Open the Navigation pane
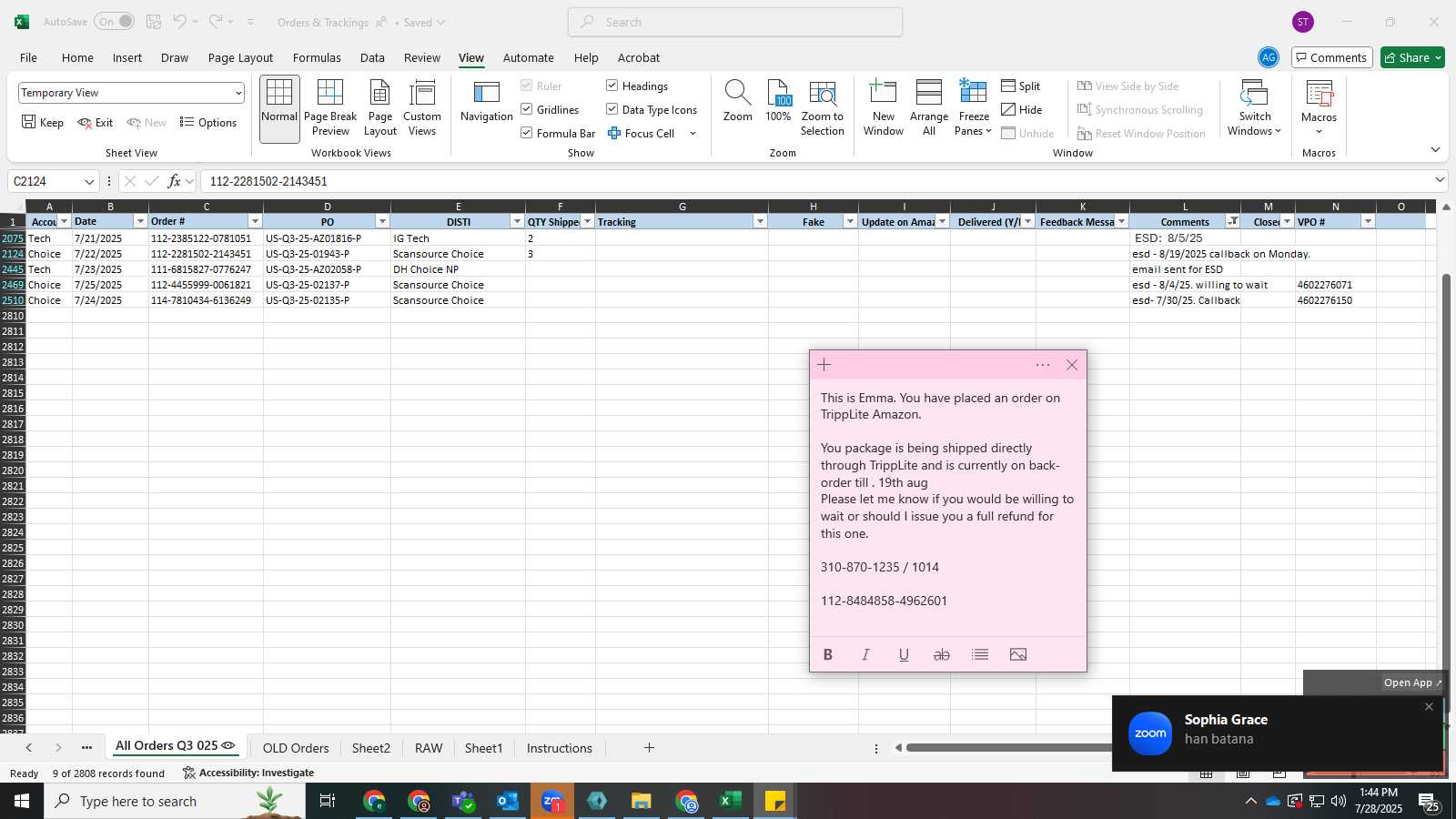Viewport: 1456px width, 819px height. point(487,102)
